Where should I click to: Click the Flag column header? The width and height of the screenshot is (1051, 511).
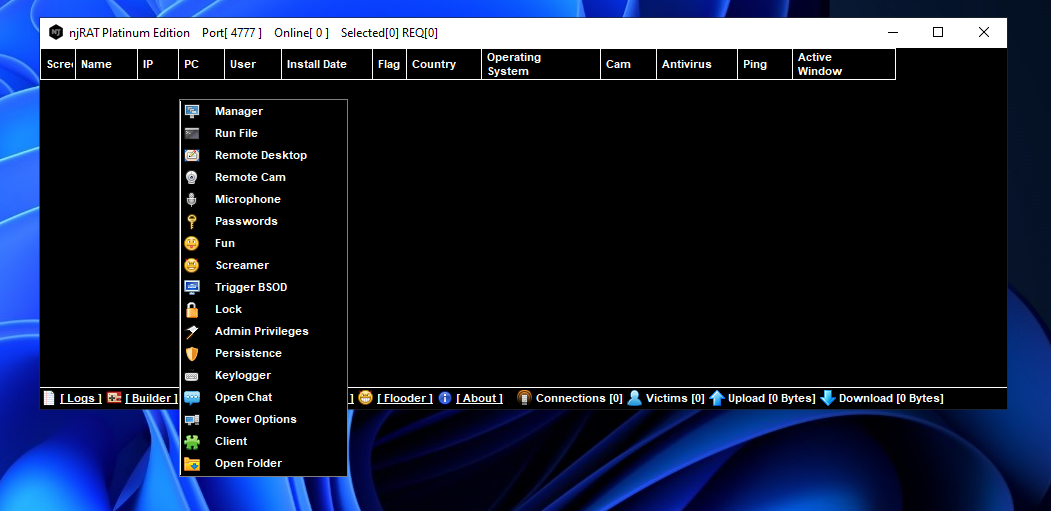(389, 64)
